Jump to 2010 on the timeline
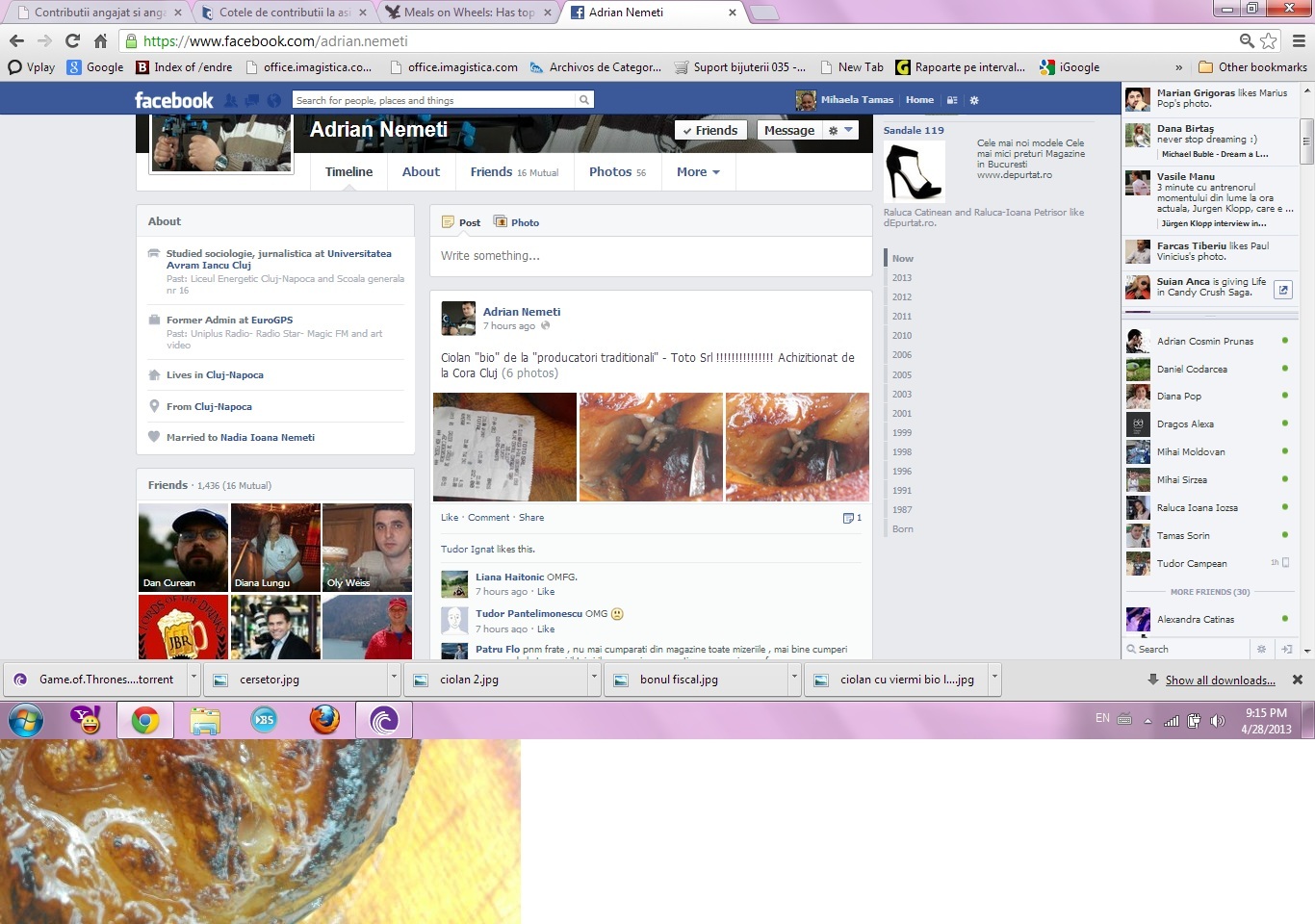 (x=901, y=336)
